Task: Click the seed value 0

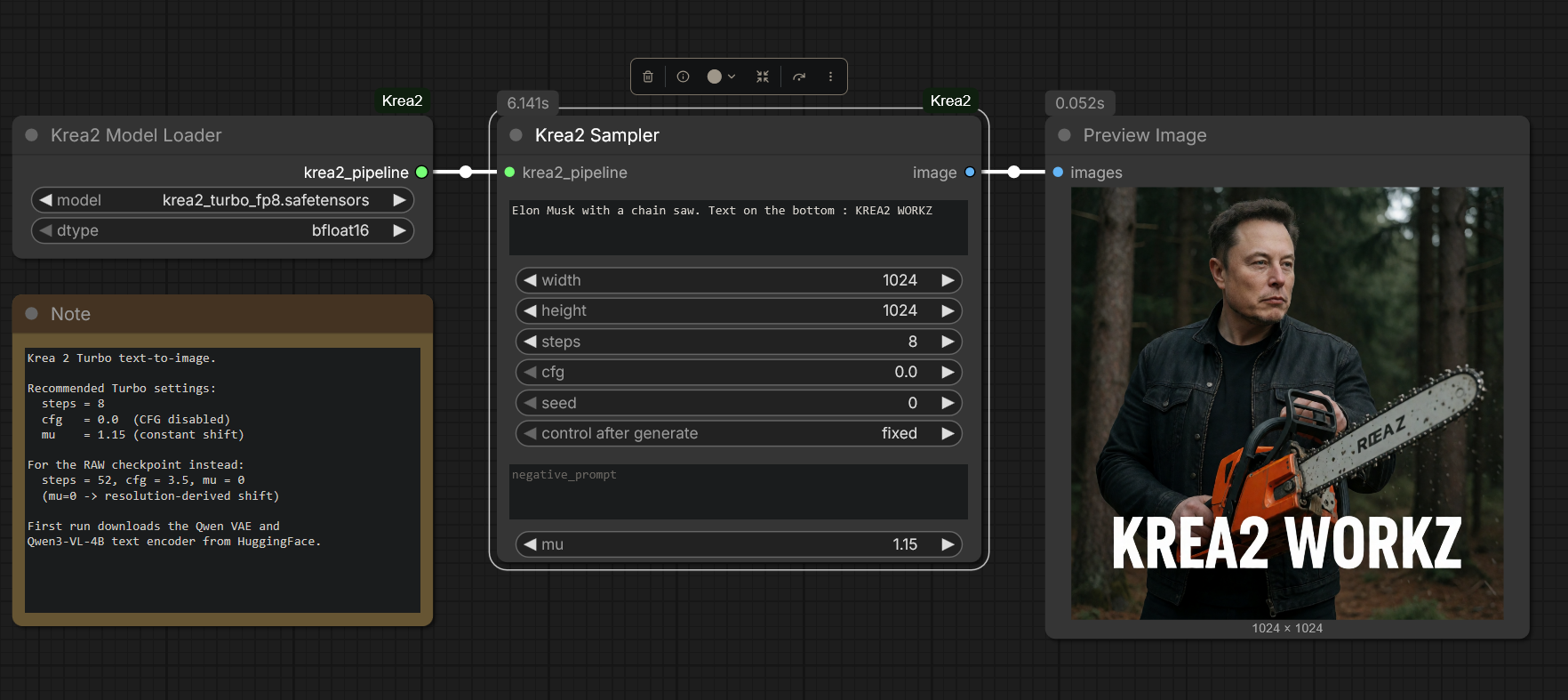Action: [913, 403]
